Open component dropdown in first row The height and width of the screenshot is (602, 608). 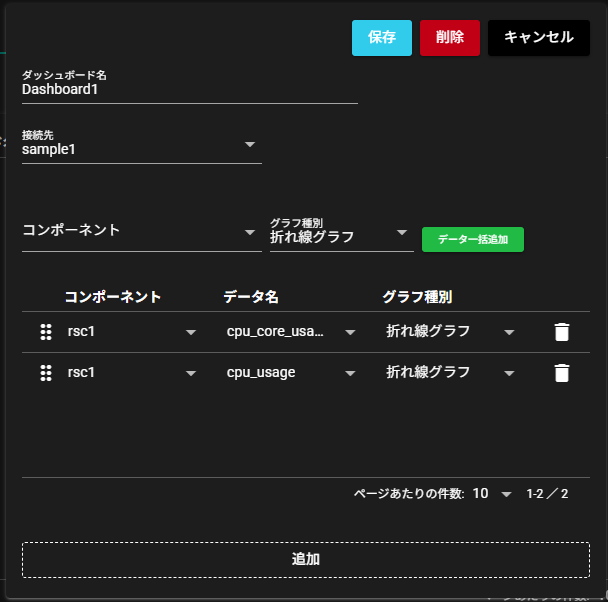(190, 333)
